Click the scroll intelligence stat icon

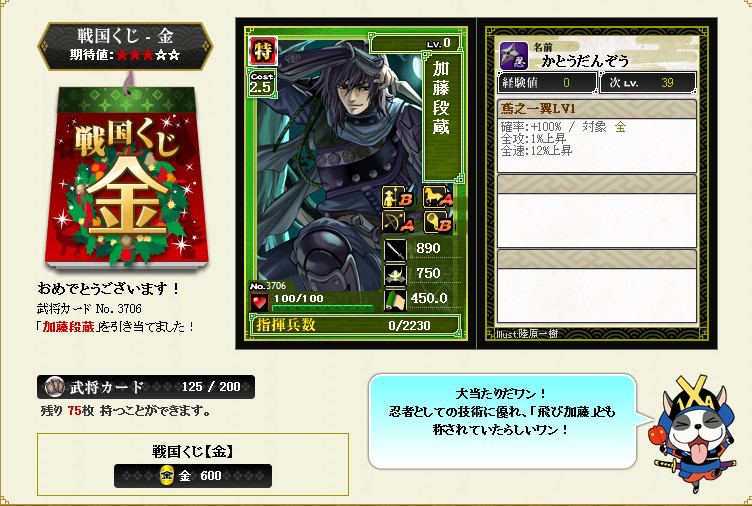(396, 300)
